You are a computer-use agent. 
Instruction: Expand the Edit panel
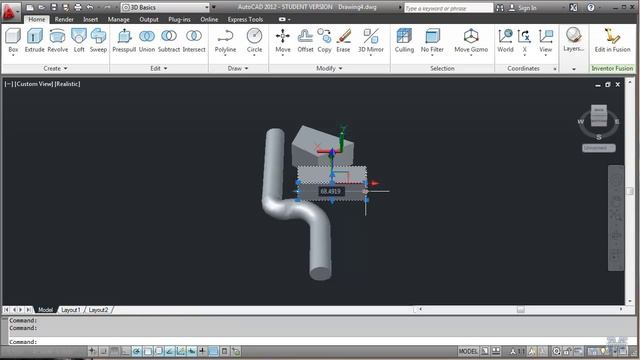158,68
